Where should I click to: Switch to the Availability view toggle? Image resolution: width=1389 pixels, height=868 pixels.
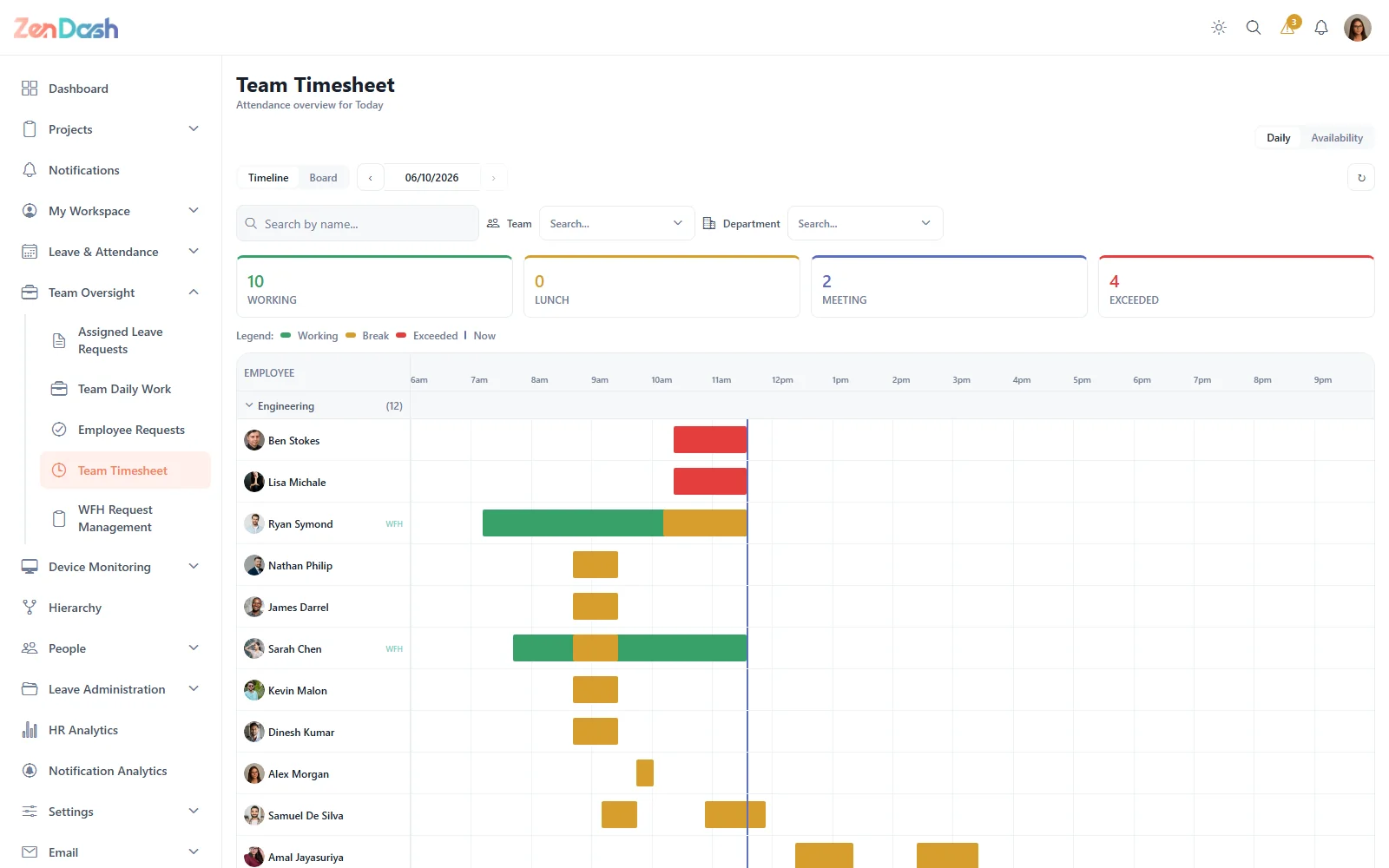pos(1337,138)
